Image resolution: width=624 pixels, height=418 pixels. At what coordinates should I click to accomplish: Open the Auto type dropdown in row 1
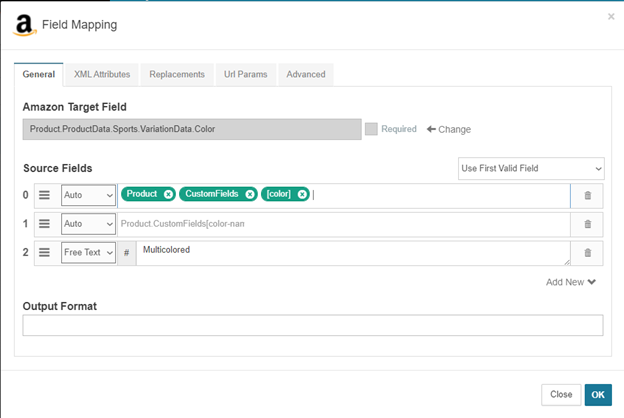pyautogui.click(x=88, y=224)
